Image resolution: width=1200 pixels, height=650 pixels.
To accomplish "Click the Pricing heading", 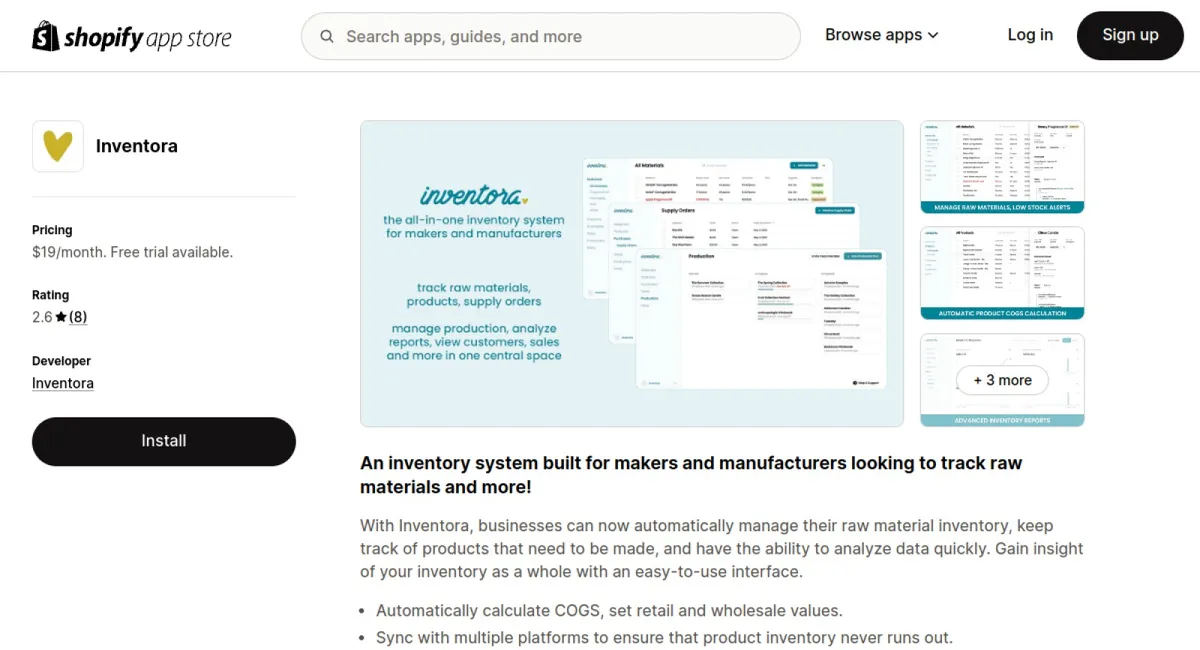I will pos(52,230).
